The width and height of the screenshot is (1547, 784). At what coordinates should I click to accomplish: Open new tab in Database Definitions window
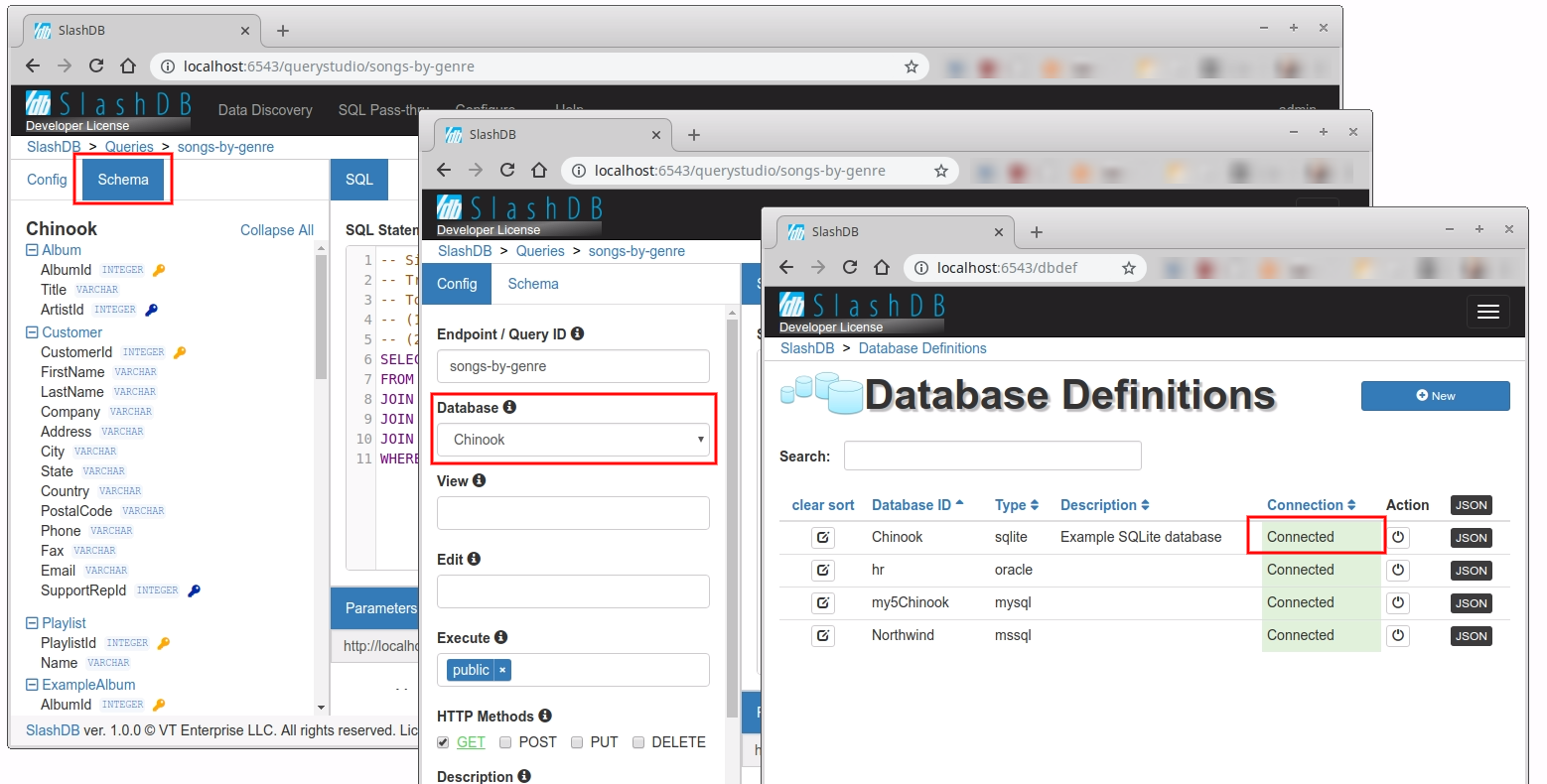pos(1036,231)
